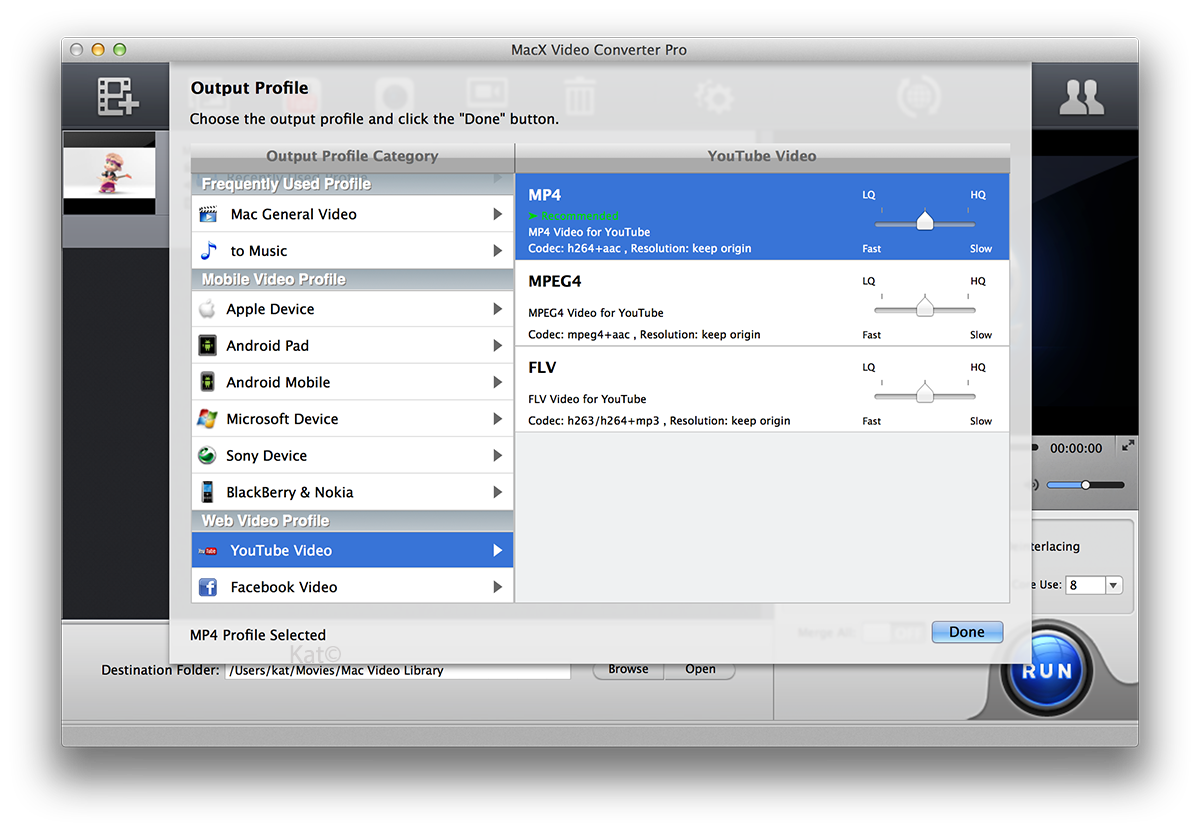Click the 'Output Profile Category' column header
This screenshot has height=832, width=1200.
352,156
